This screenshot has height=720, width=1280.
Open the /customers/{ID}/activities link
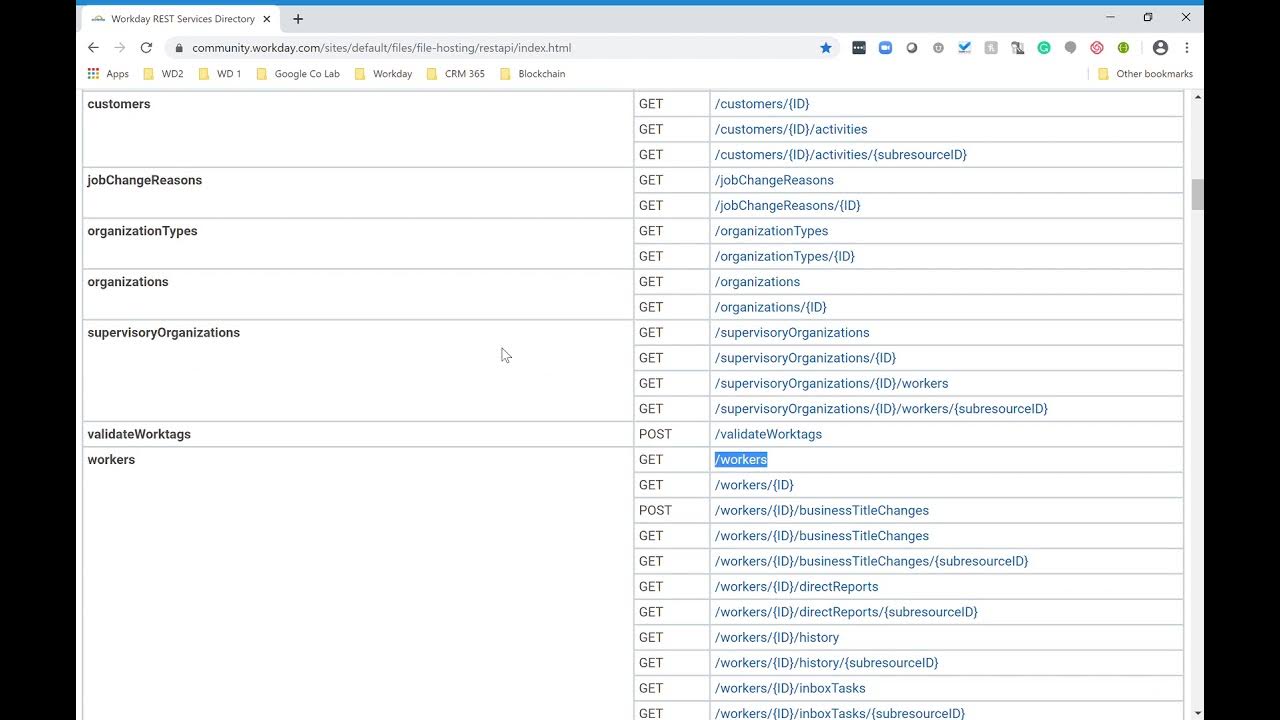pyautogui.click(x=791, y=129)
